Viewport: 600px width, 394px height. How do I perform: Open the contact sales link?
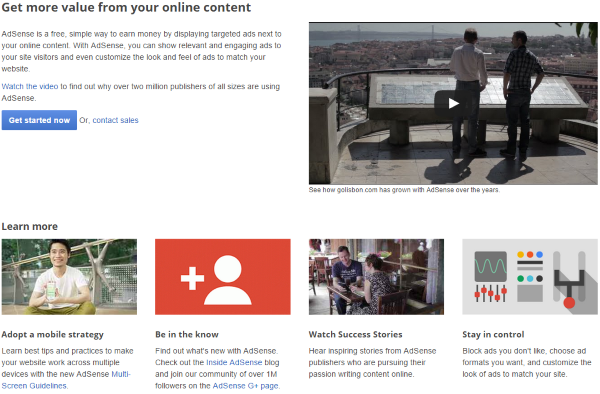pos(115,120)
